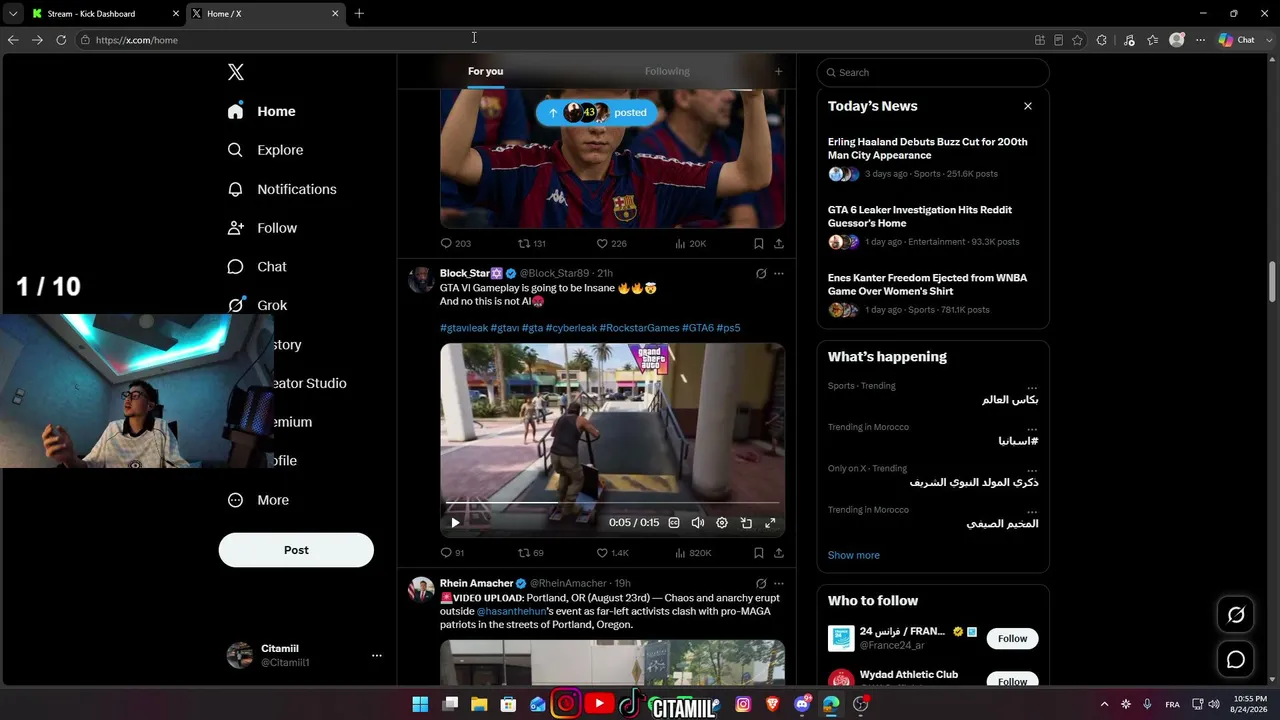This screenshot has width=1280, height=720.
Task: Select the Home / X browser tab
Action: [265, 14]
